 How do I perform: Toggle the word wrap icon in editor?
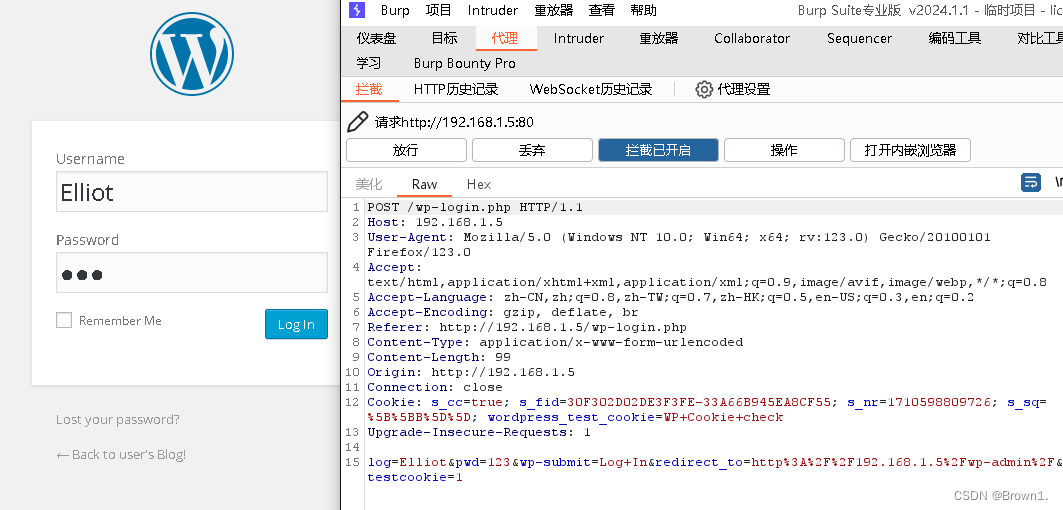coord(1030,182)
